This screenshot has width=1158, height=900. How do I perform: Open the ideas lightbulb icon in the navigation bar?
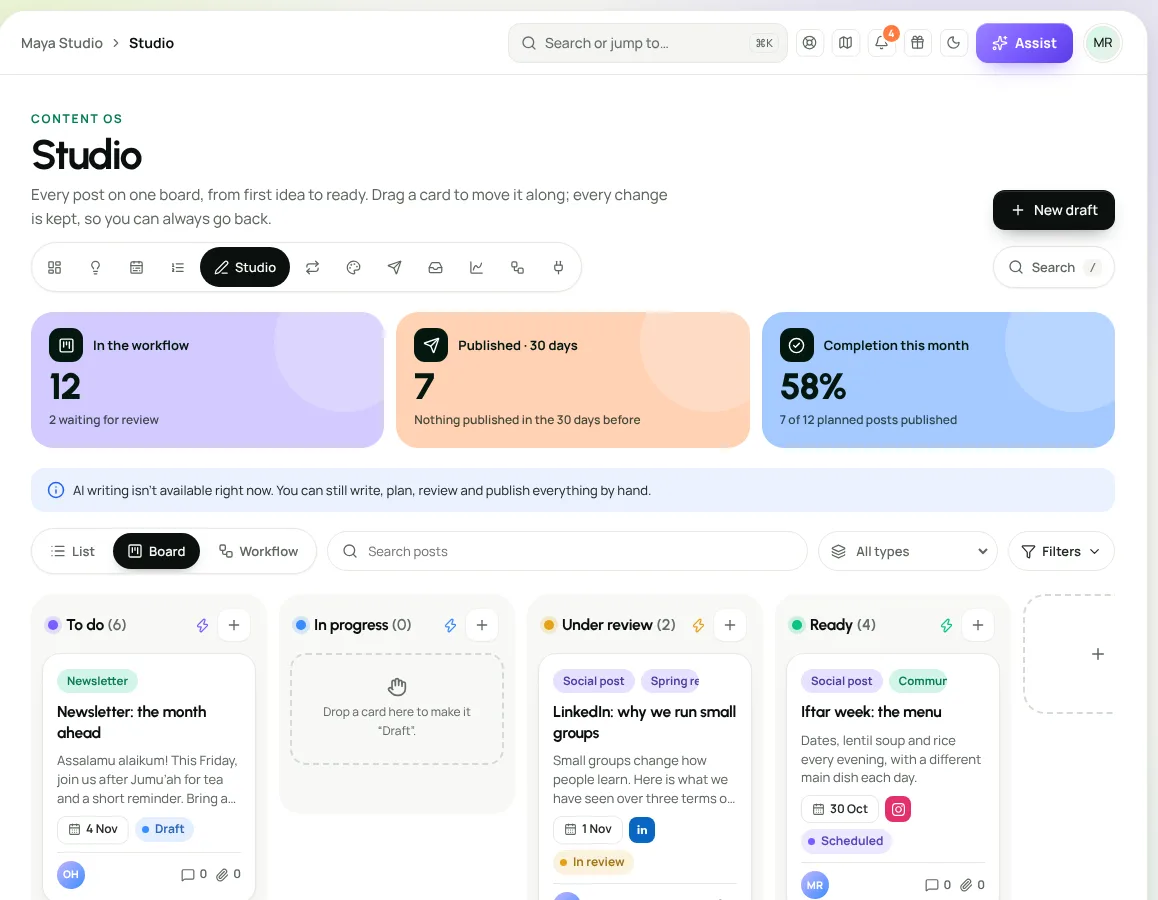(x=95, y=267)
